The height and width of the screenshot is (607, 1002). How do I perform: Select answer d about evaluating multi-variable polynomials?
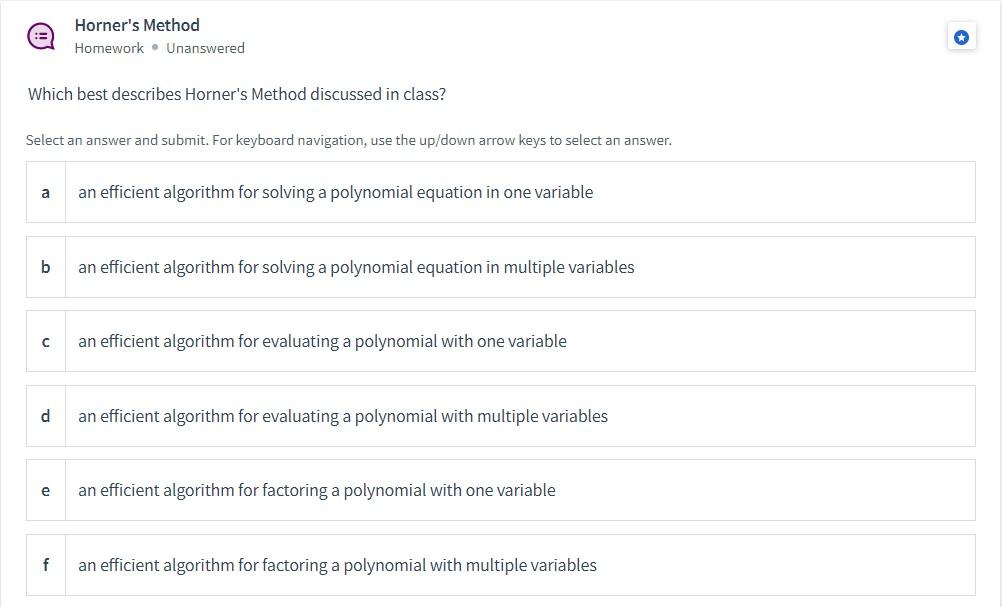tap(400, 416)
